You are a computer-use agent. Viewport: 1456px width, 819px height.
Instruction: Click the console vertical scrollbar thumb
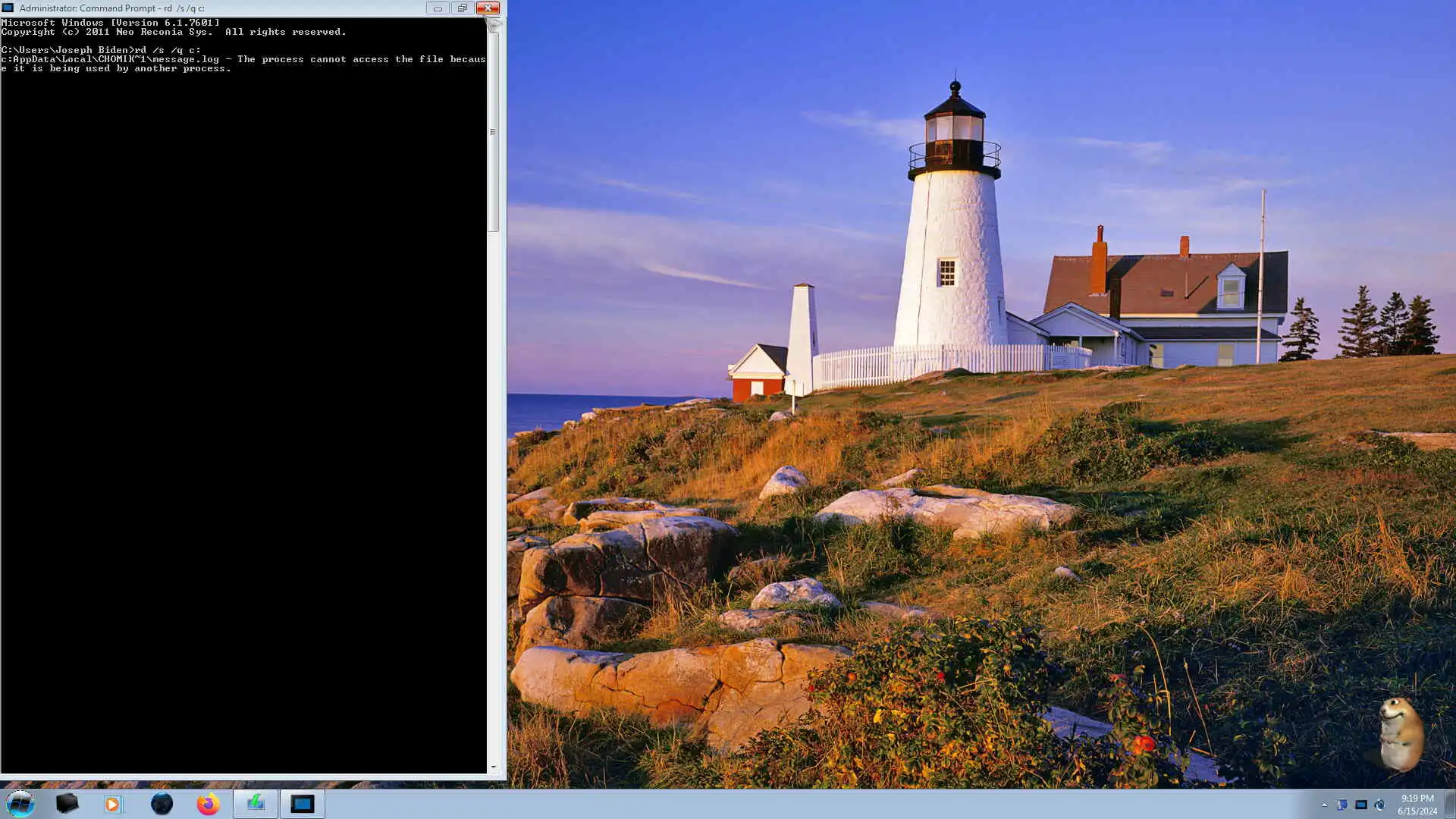click(493, 131)
